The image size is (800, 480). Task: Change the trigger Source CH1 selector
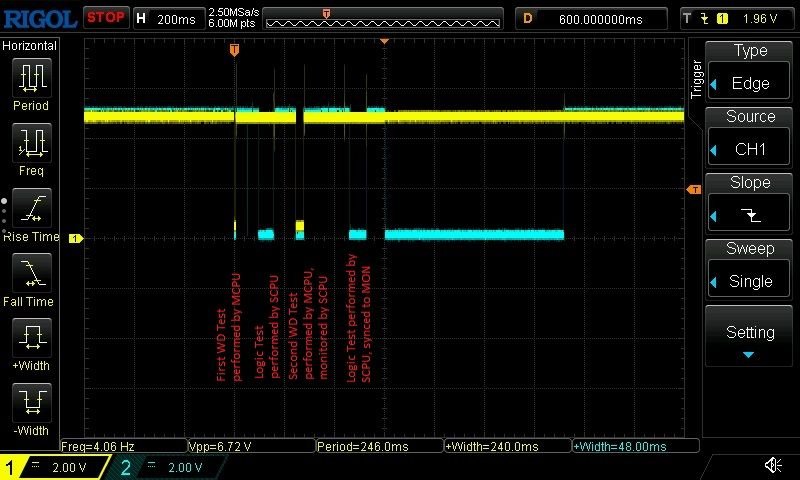[x=750, y=137]
